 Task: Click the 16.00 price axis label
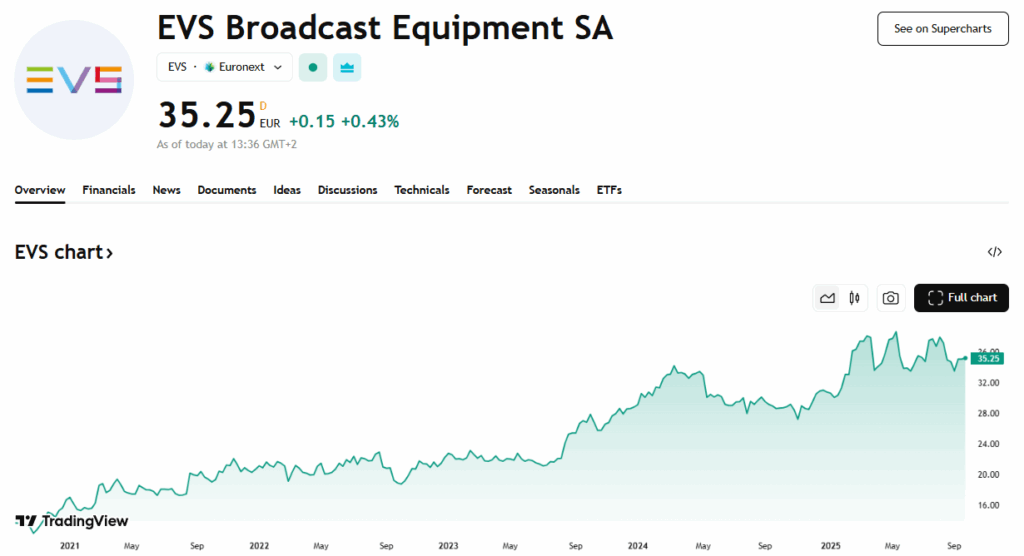[x=988, y=506]
